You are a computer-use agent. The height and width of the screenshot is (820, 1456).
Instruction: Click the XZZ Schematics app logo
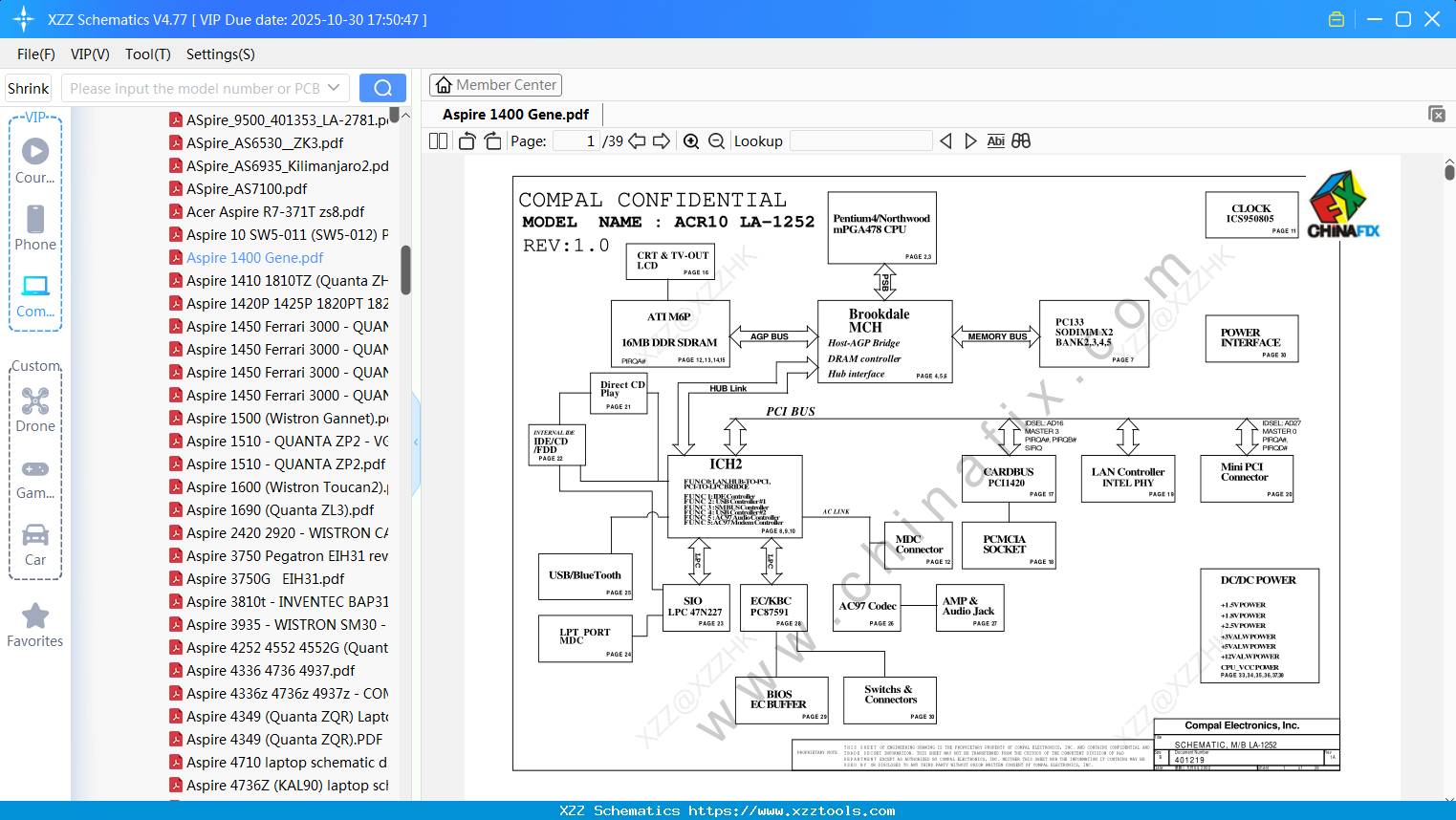click(23, 19)
